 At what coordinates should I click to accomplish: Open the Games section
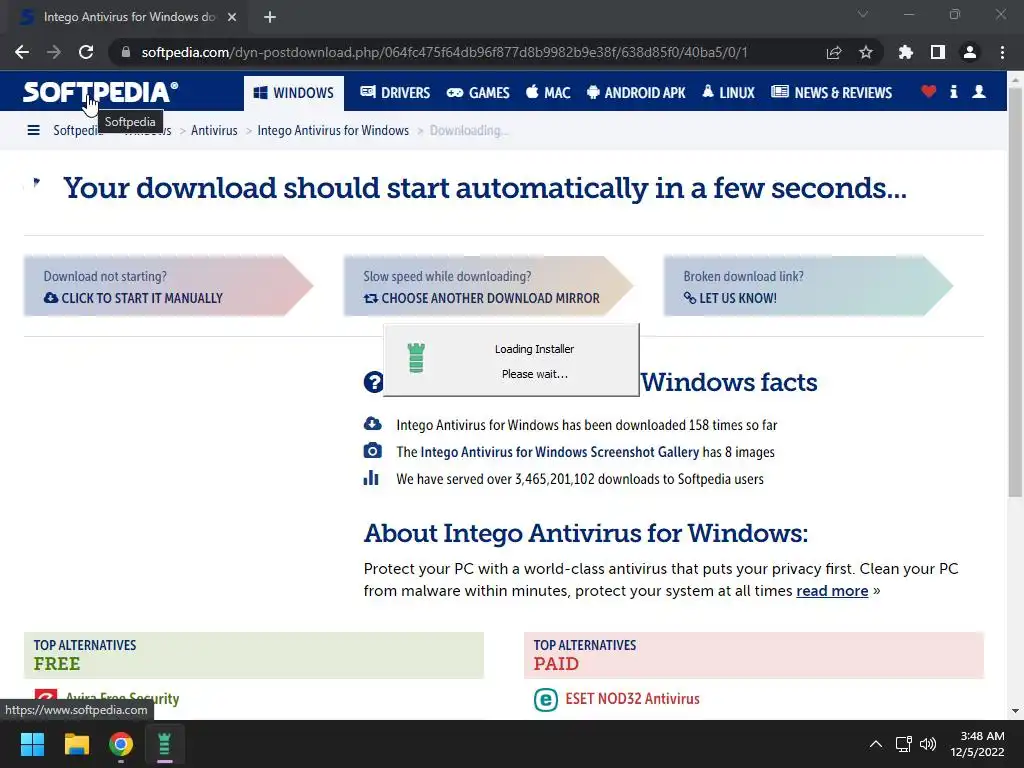coord(478,93)
